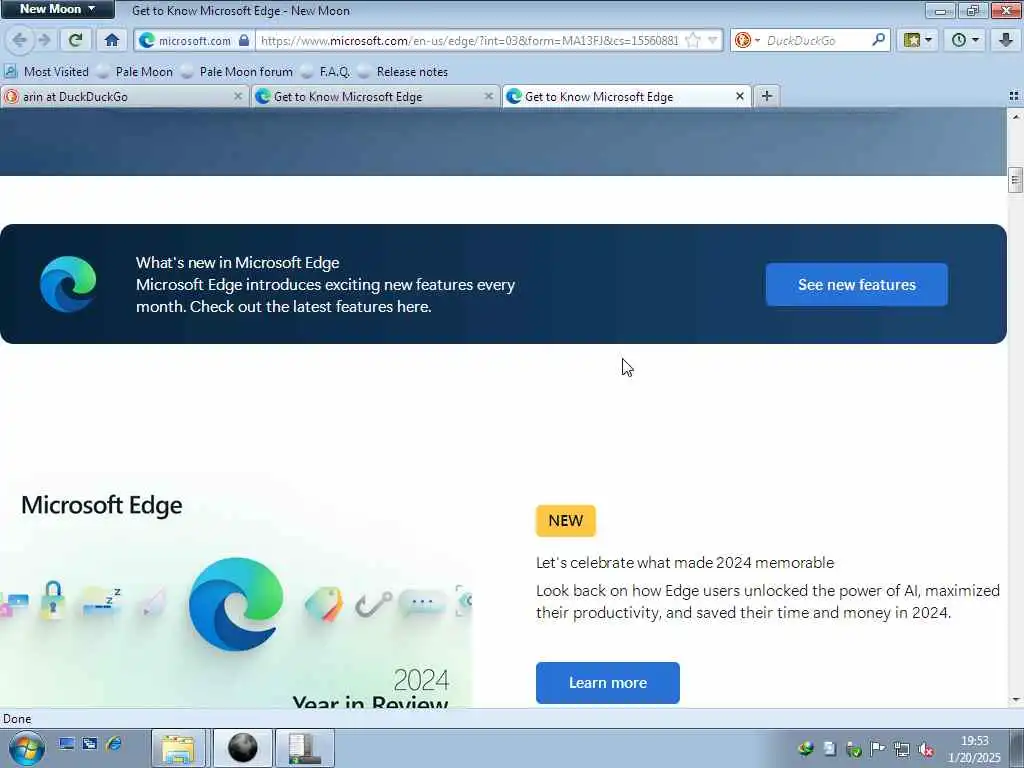Image resolution: width=1024 pixels, height=768 pixels.
Task: Click the scrollbar down arrow
Action: coord(1015,700)
